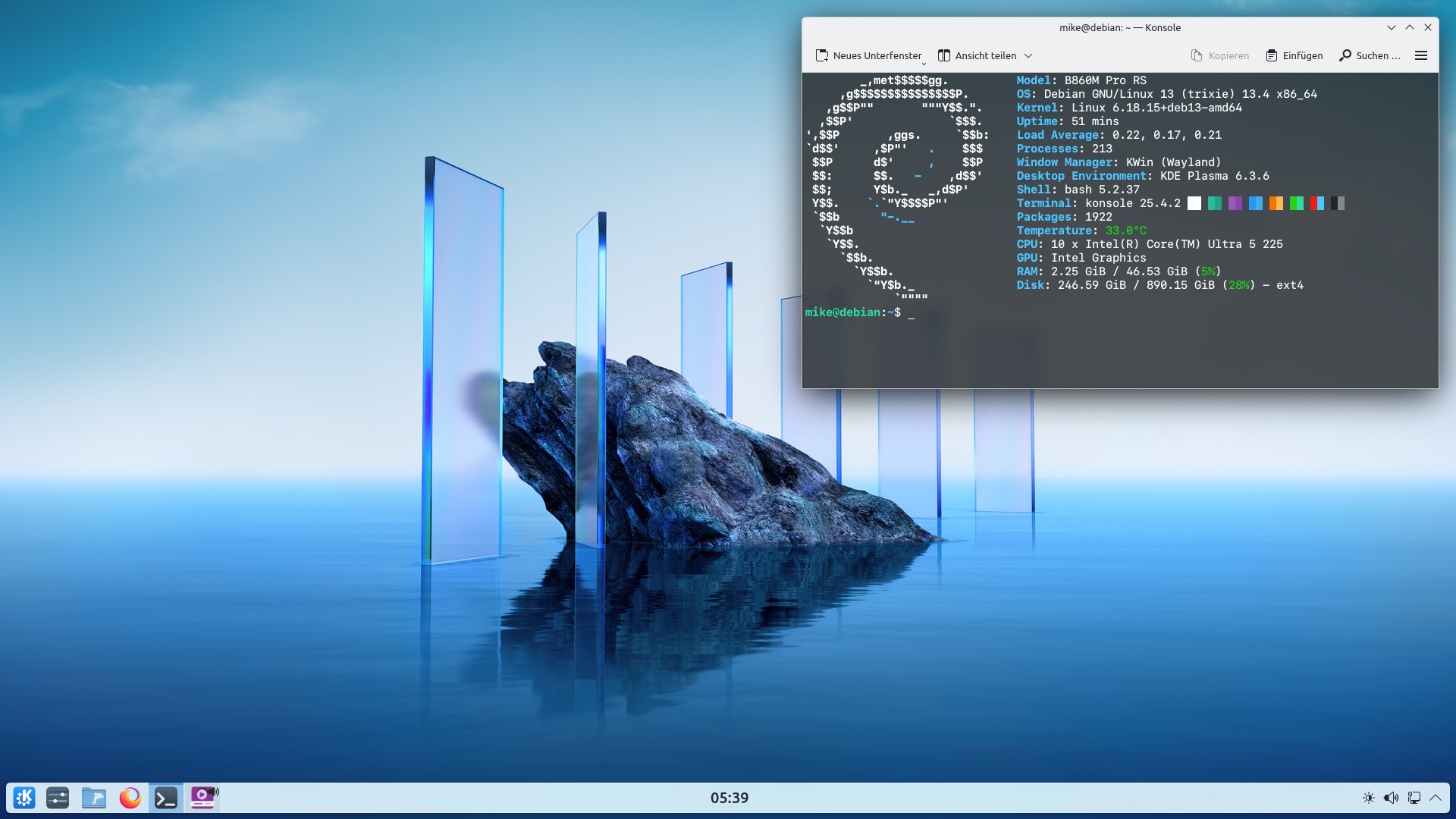The image size is (1456, 819).
Task: Launch Firefox from the panel
Action: [x=130, y=798]
